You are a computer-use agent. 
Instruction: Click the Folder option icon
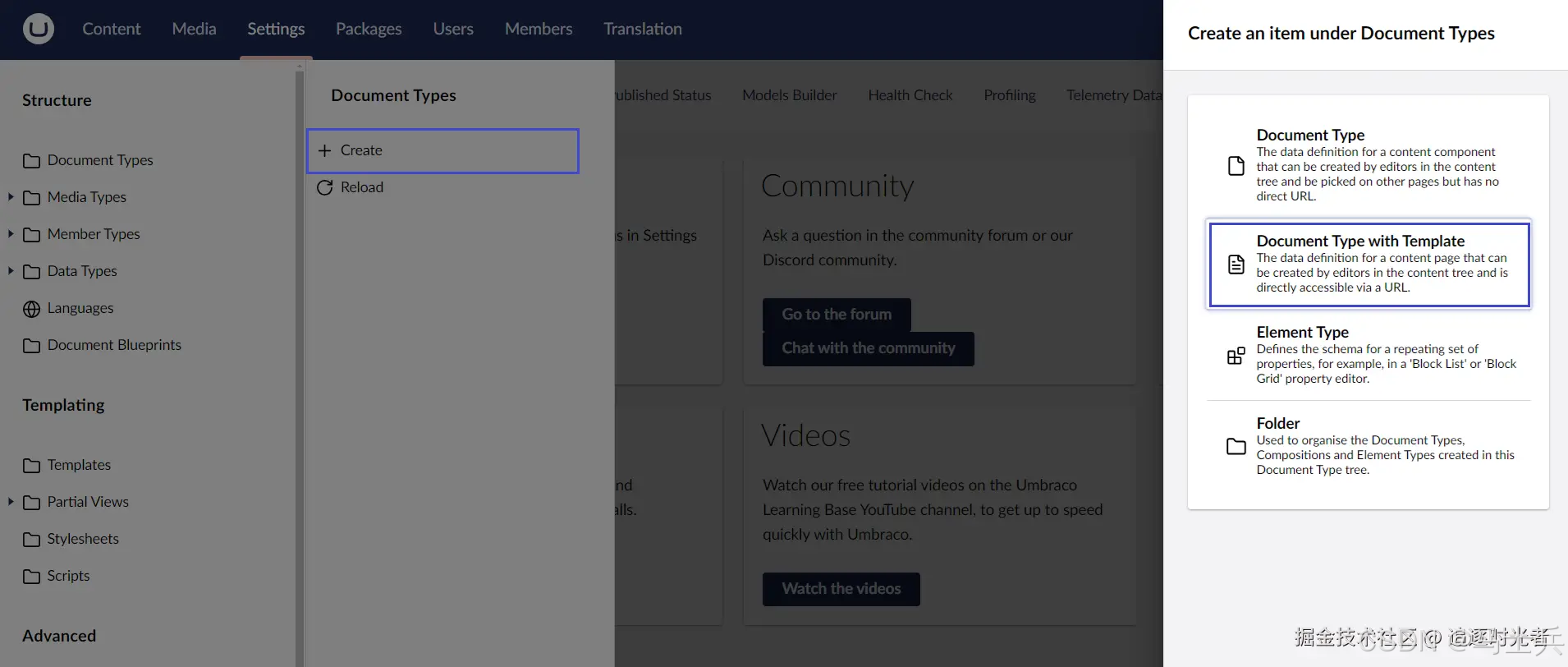1236,447
